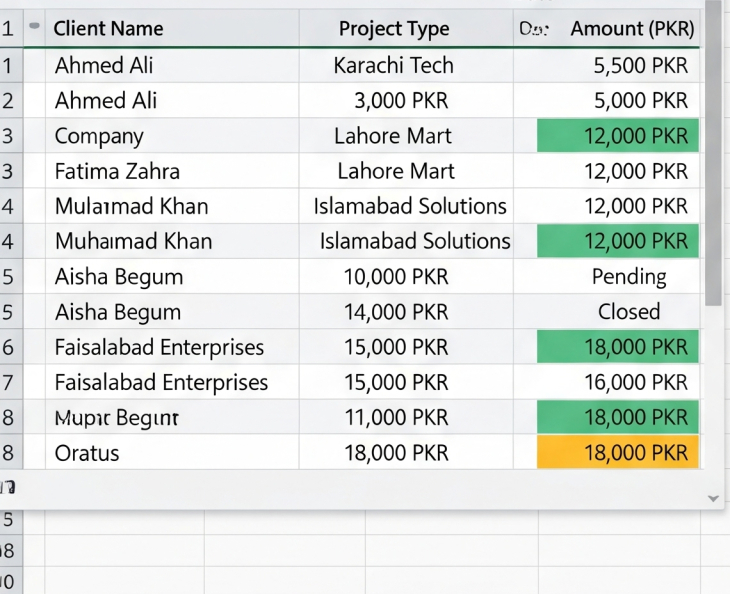Screen dimensions: 730x594
Task: Click the scroll-down arrow at bottom right
Action: (713, 497)
